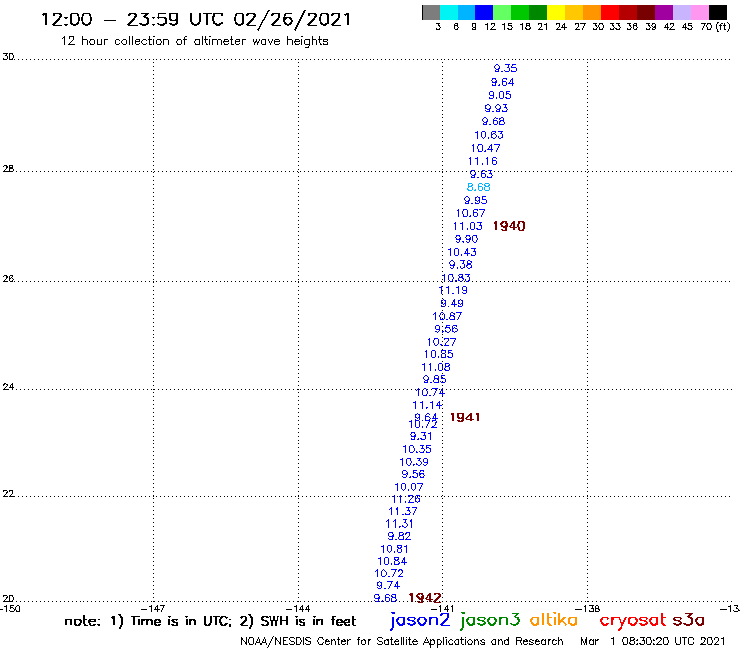Select the 10.43 wave height reading
Viewport: 740px width, 650px height.
pyautogui.click(x=462, y=252)
